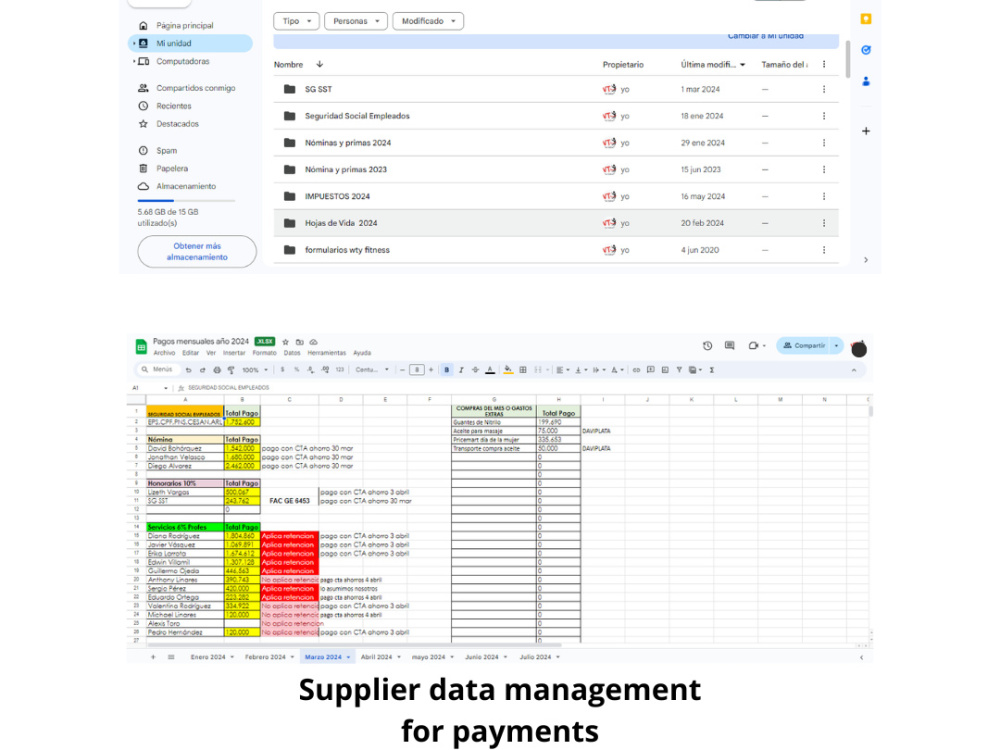Switch to the Abril 2024 sheet tab
Screen dimensions: 1000x750
pos(376,657)
